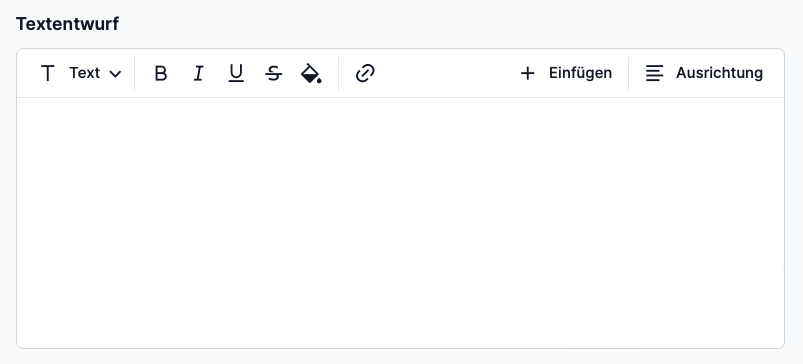Click the divider right of Text dropdown

(135, 73)
